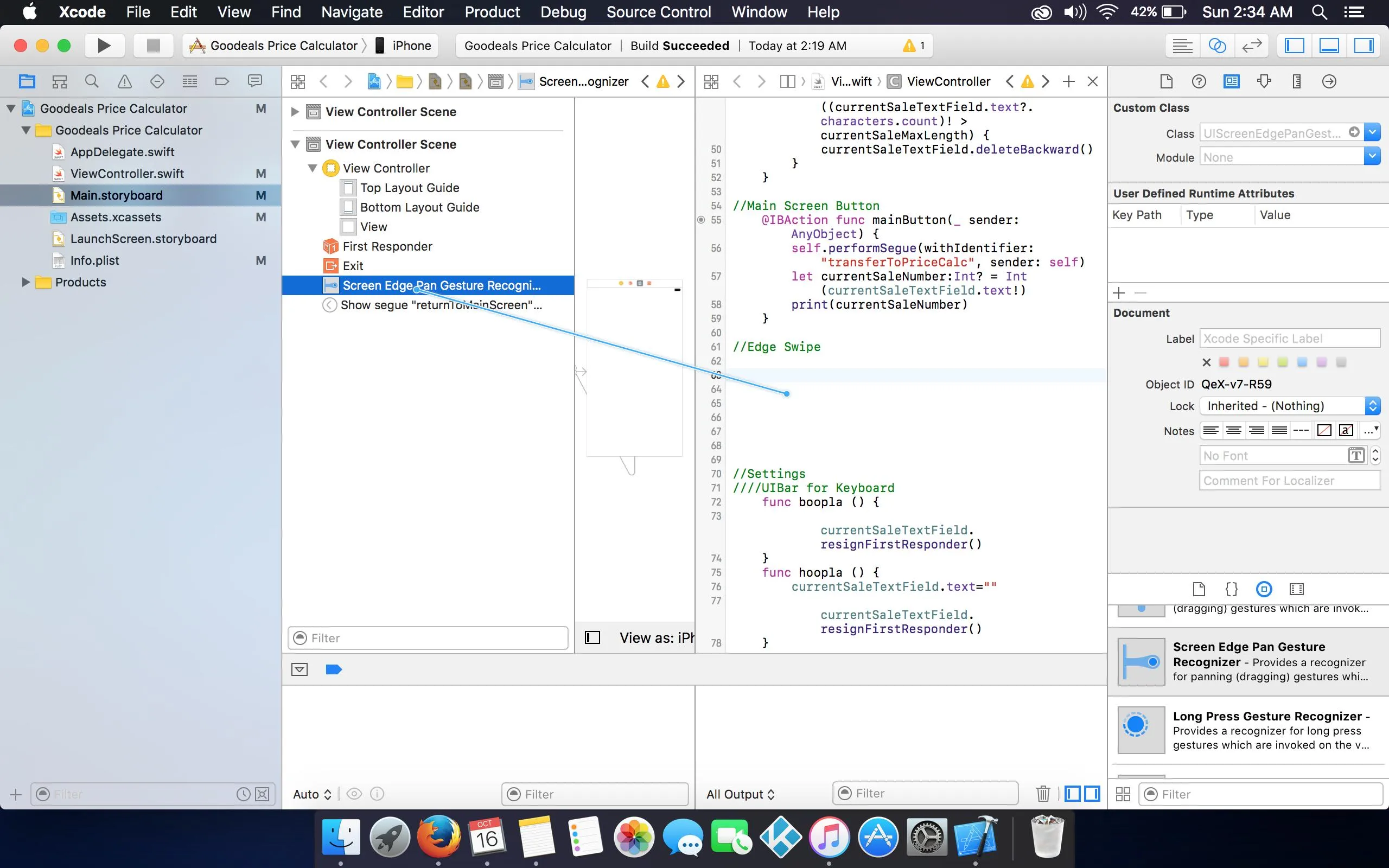Image resolution: width=1389 pixels, height=868 pixels.
Task: Toggle the Navigator panel visibility
Action: (1294, 46)
